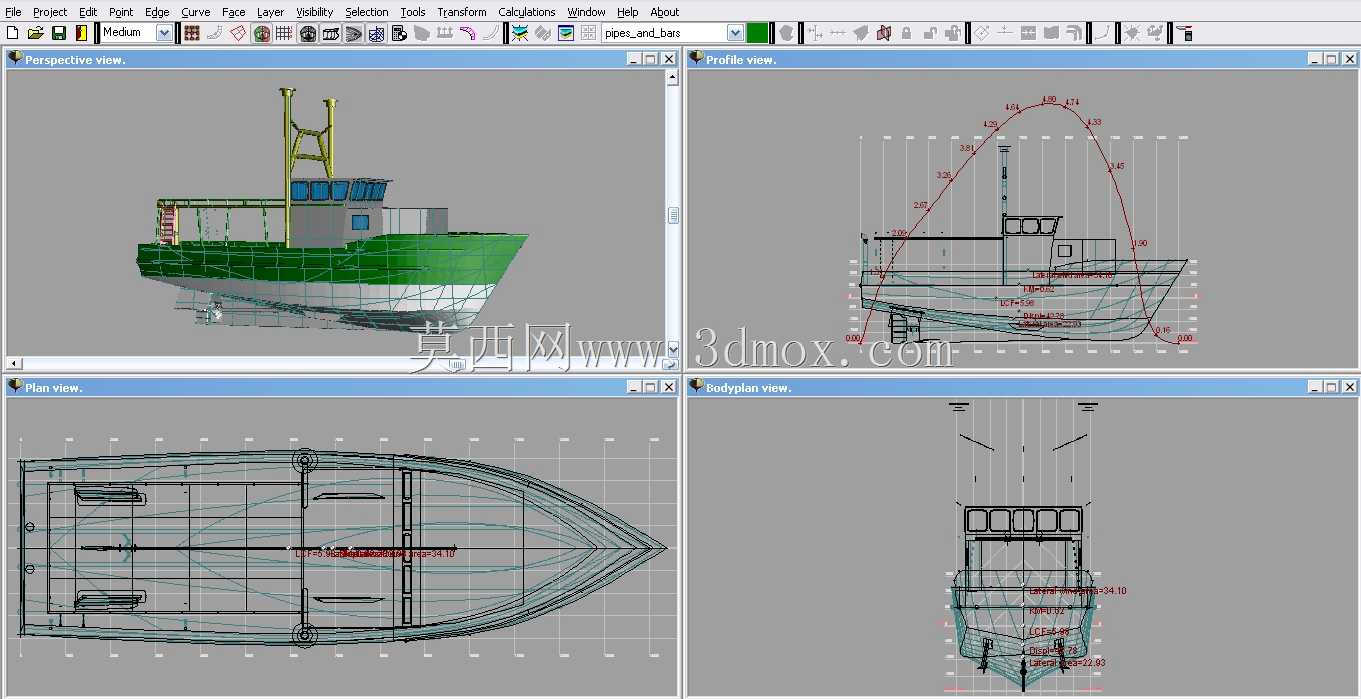The width and height of the screenshot is (1361, 699).
Task: Click the grey layered plates icon
Action: click(543, 33)
